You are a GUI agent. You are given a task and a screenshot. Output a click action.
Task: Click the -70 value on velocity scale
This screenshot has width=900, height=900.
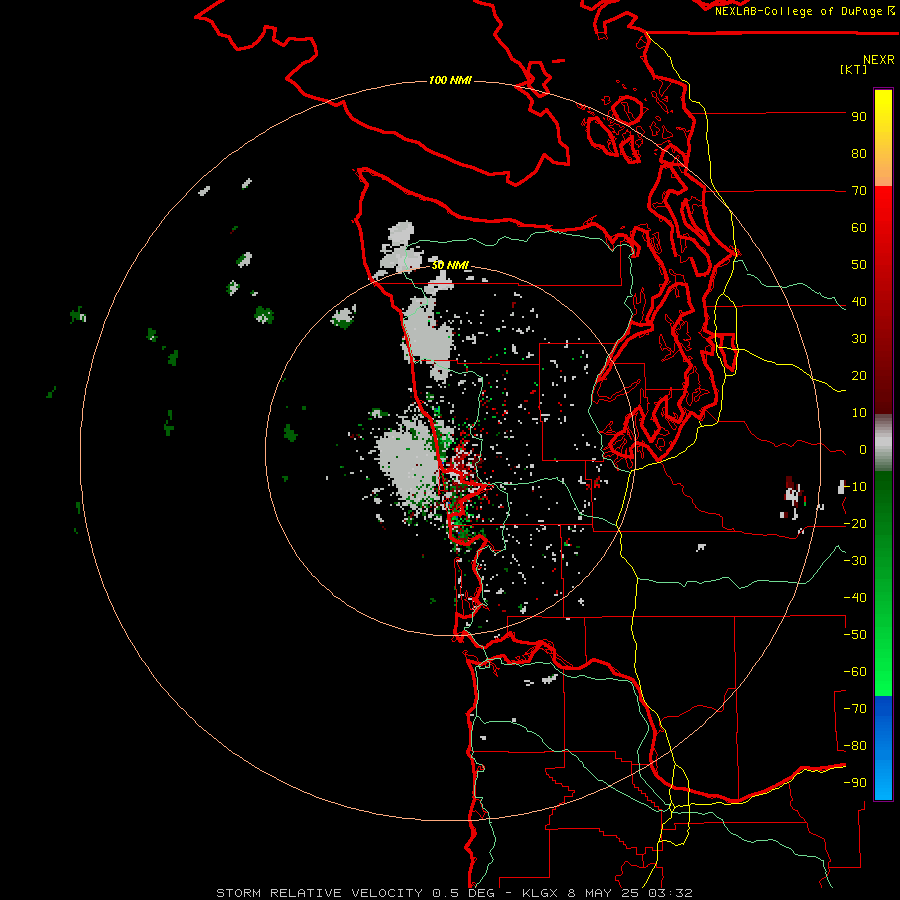855,709
